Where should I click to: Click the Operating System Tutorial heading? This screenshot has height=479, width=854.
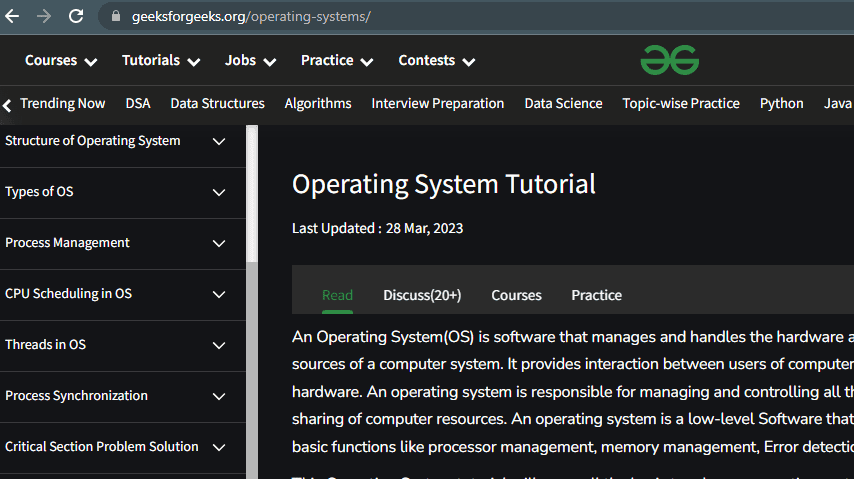tap(443, 184)
